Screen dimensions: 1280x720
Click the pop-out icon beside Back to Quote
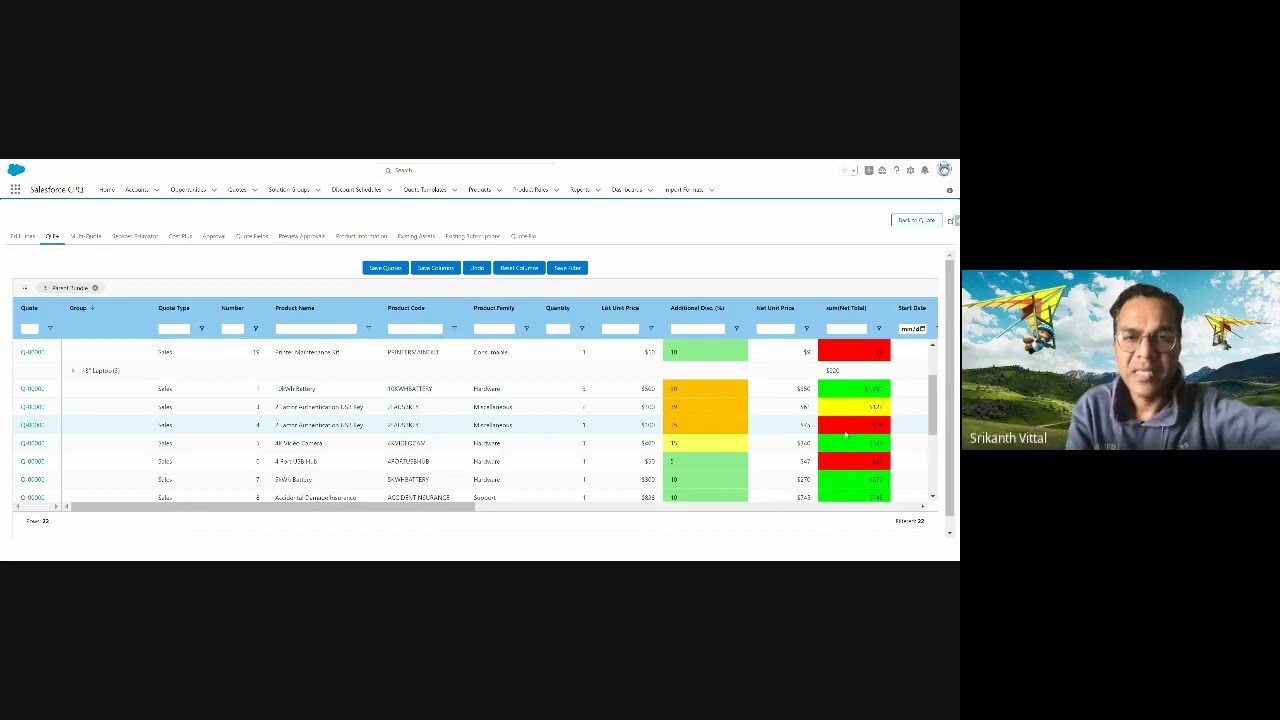(x=951, y=220)
